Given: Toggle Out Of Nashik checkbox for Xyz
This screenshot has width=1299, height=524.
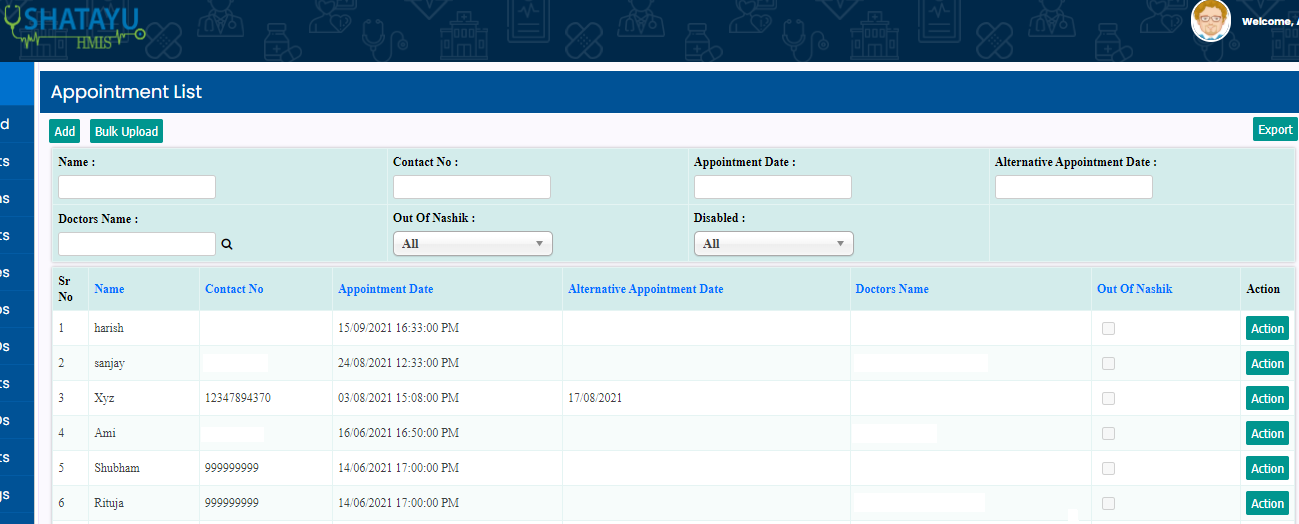Looking at the screenshot, I should click(1108, 399).
